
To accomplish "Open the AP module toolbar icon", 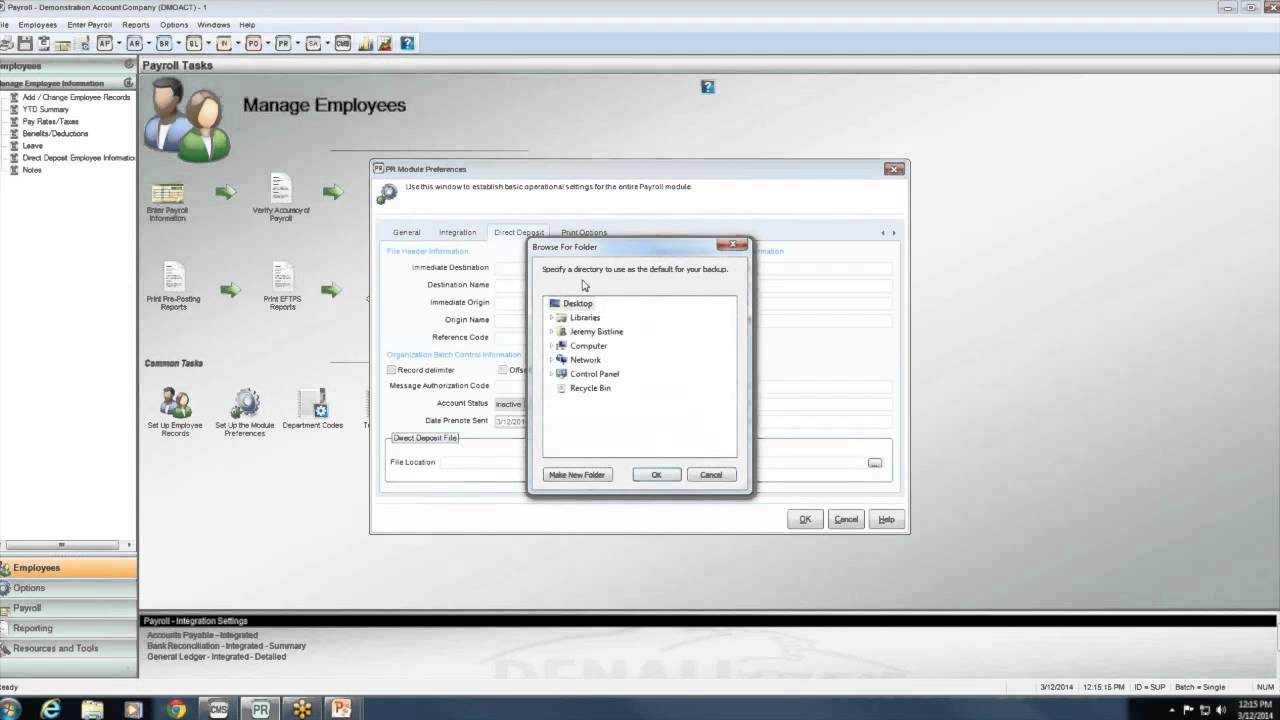I will (104, 43).
